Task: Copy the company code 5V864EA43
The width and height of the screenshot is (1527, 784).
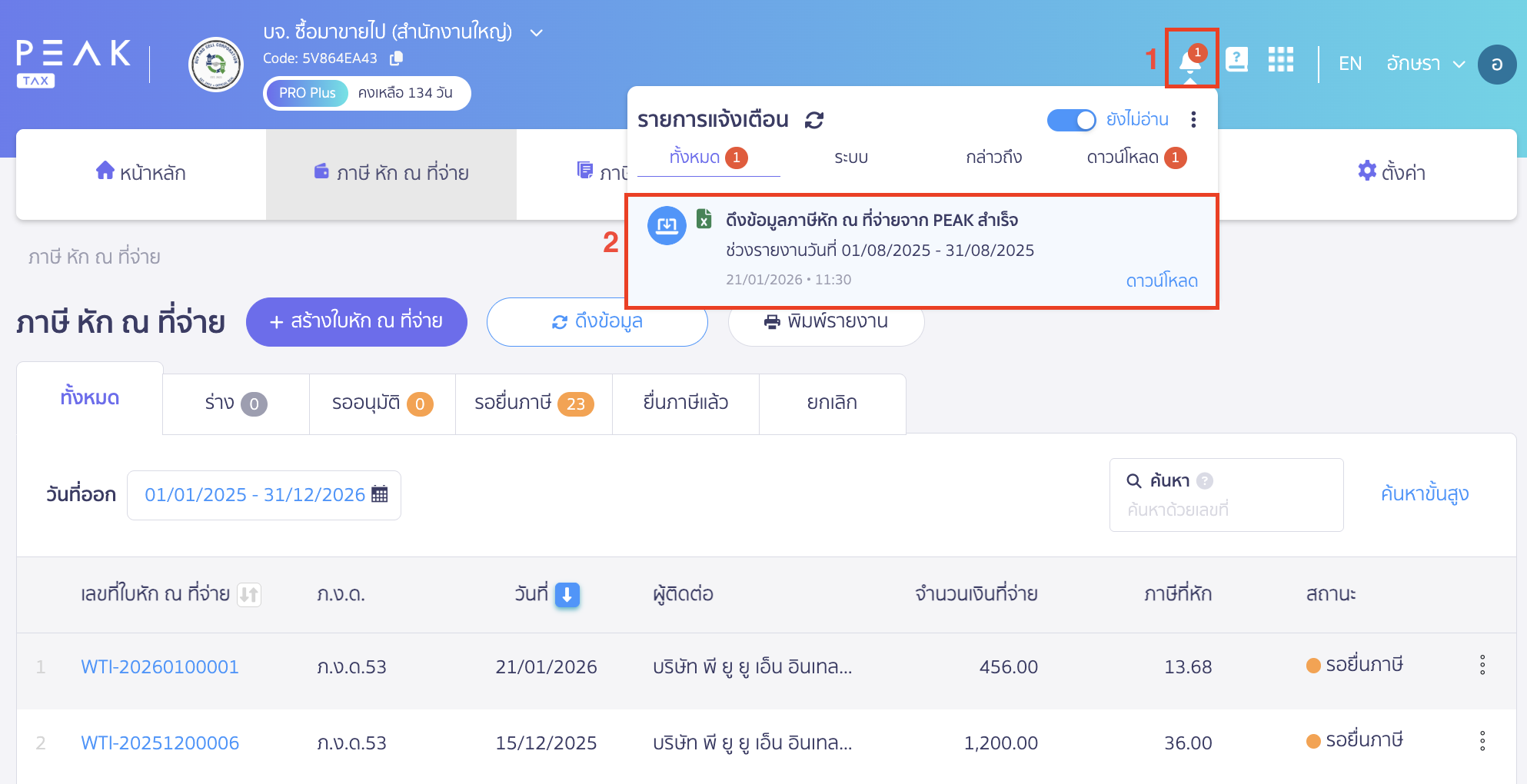Action: [x=395, y=58]
